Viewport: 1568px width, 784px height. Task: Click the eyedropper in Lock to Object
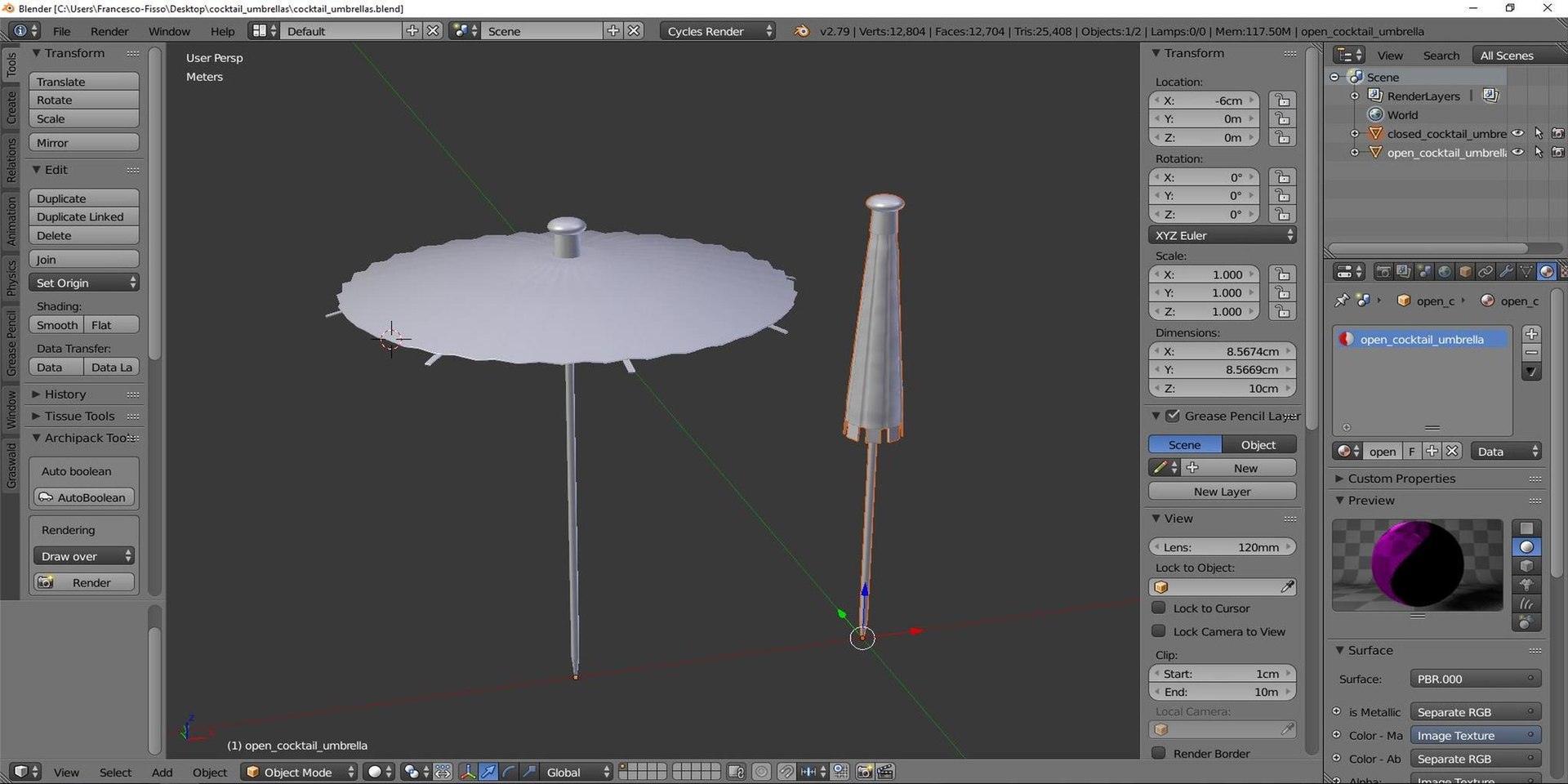[1287, 586]
